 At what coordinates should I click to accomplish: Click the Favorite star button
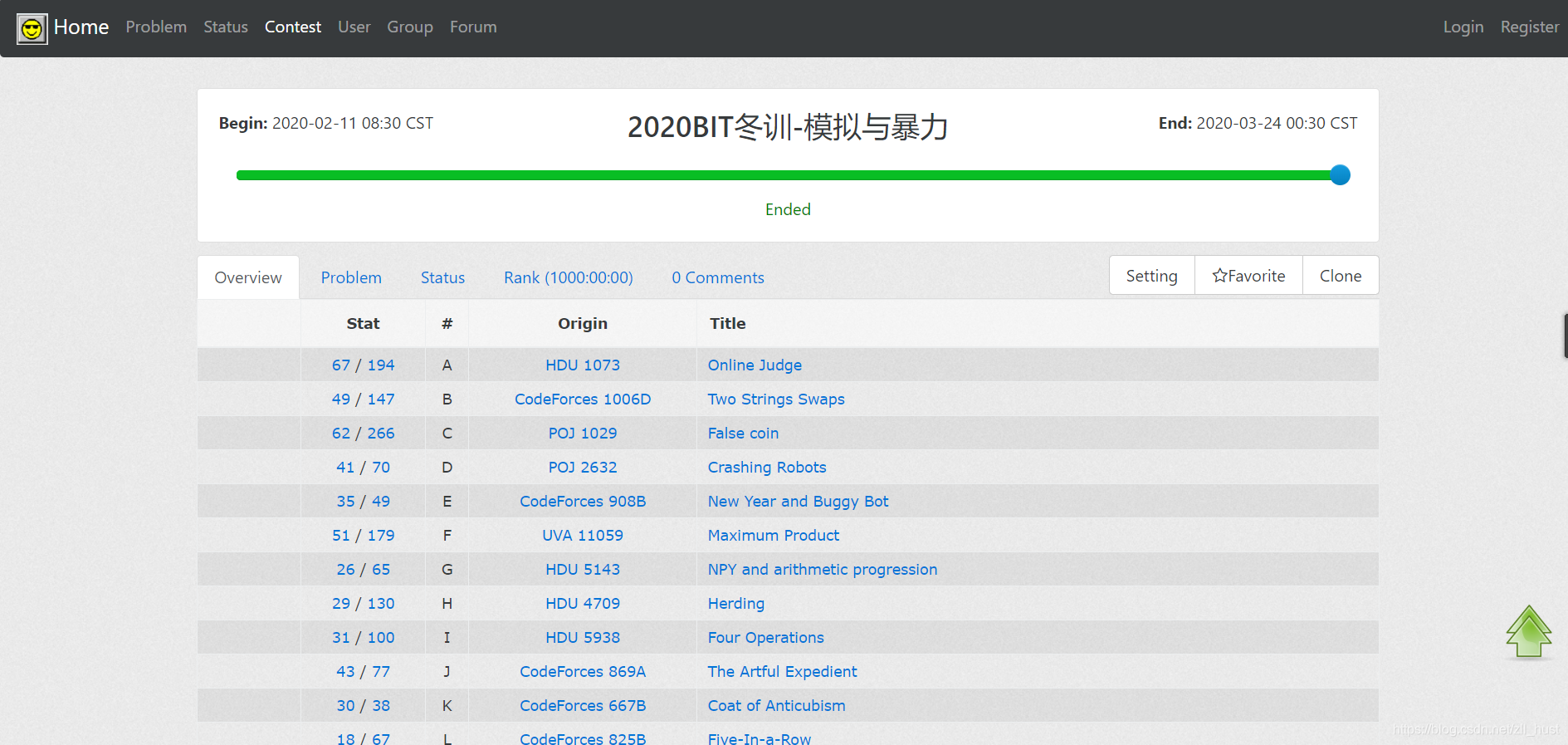[1248, 276]
